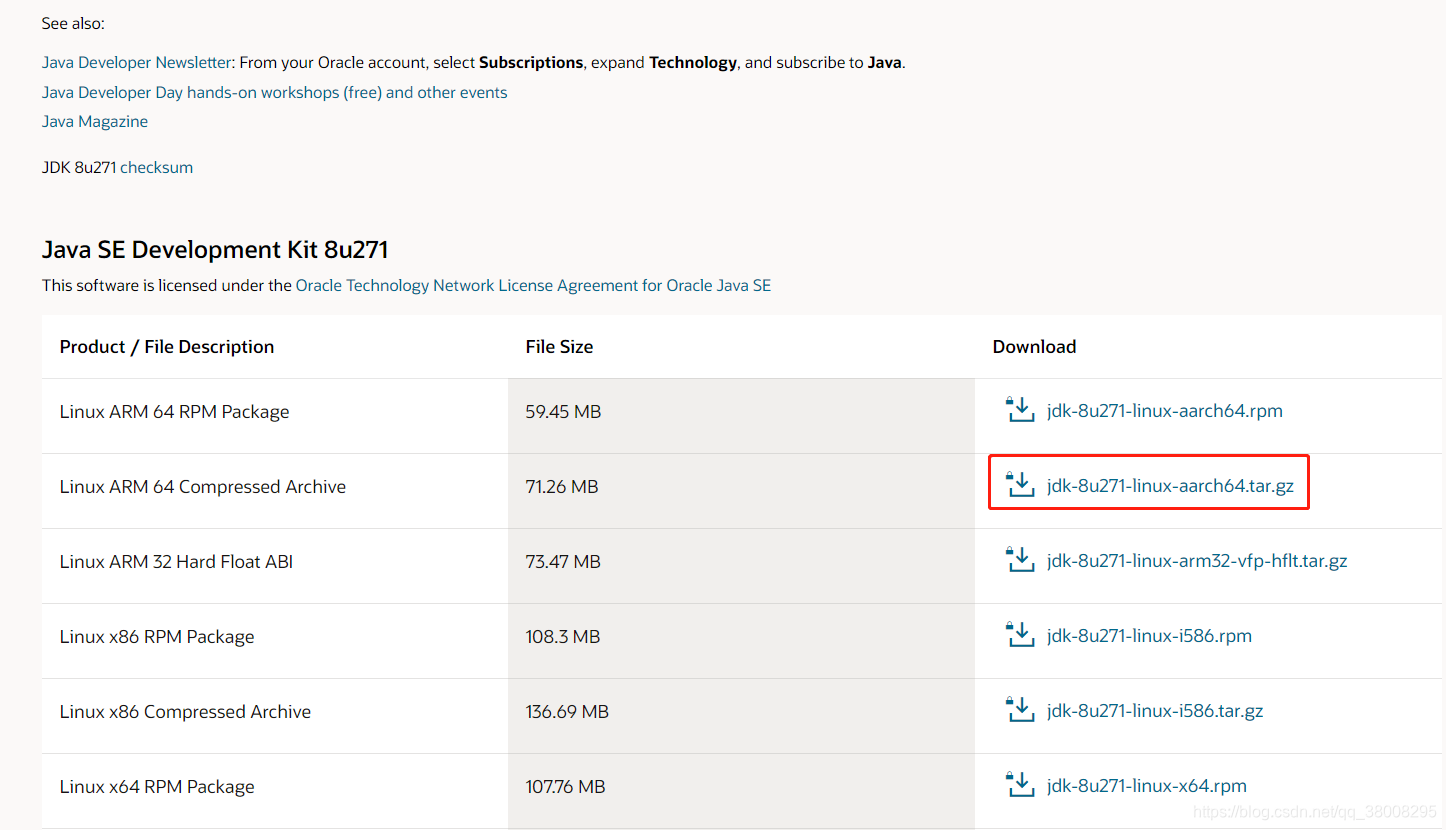1446x830 pixels.
Task: Click download icon for jdk-8u271-linux-aarch64.rpm
Action: (1019, 410)
